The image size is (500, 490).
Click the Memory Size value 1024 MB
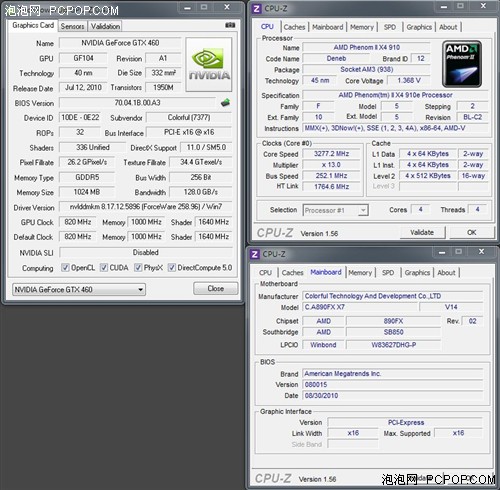click(x=87, y=192)
